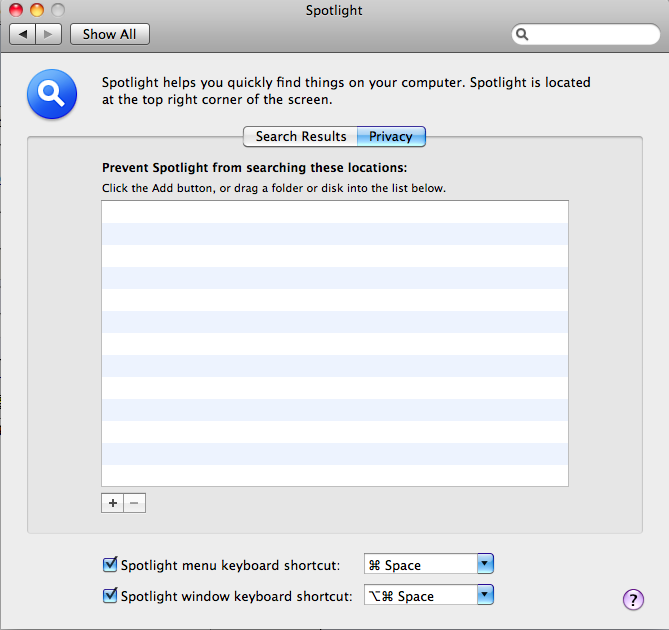669x630 pixels.
Task: Click the search magnifier in toolbar field
Action: click(x=522, y=34)
